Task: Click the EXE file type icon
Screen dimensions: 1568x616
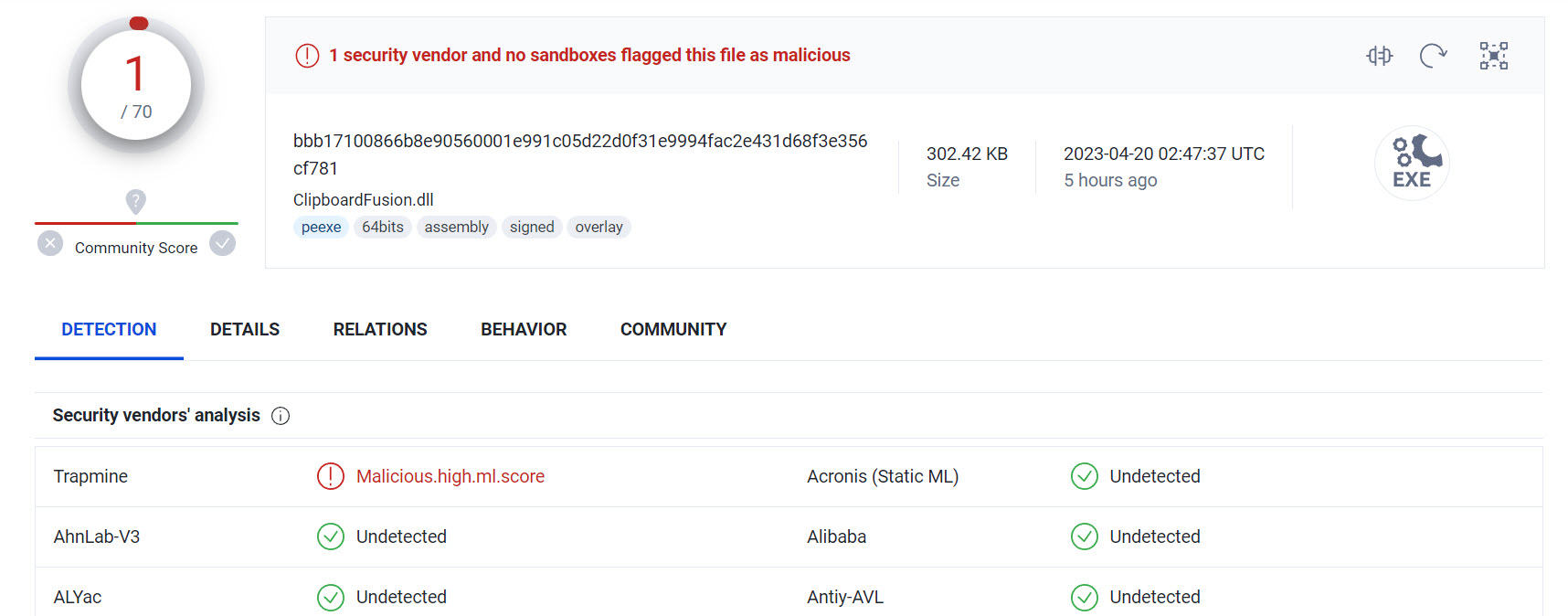Action: click(1412, 163)
